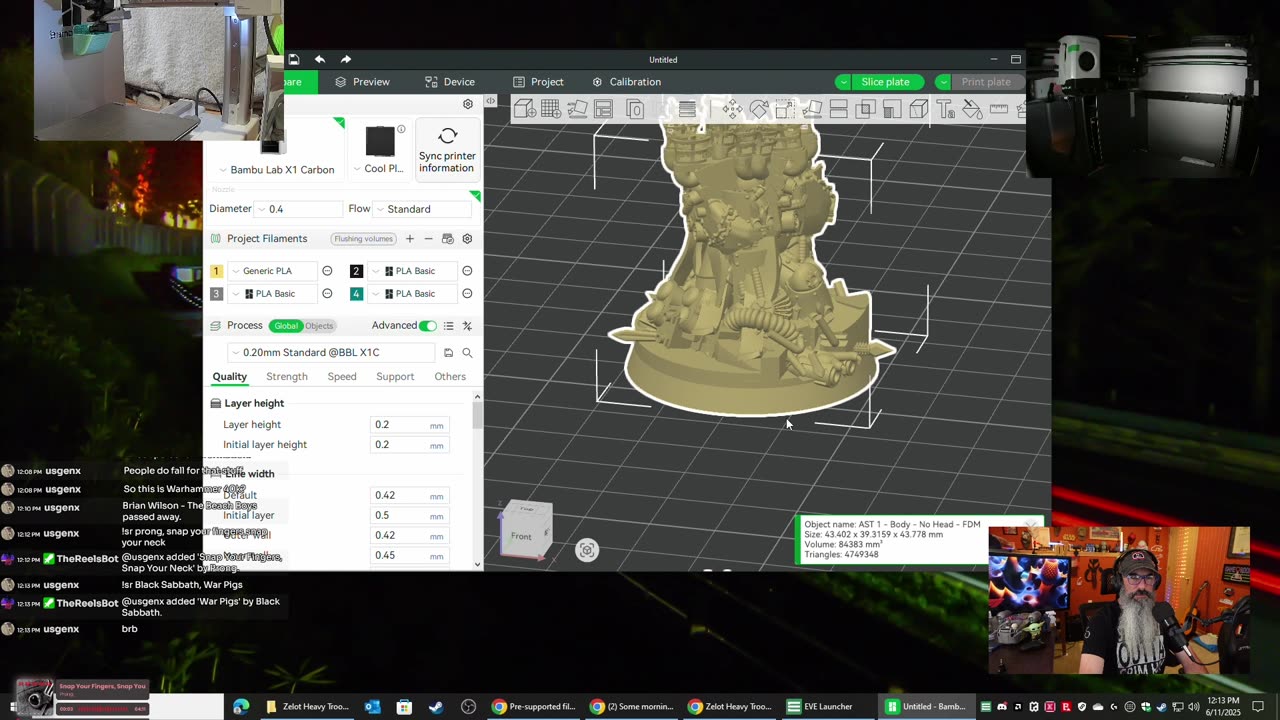Search process settings magnifier icon
1280x720 pixels.
point(467,353)
